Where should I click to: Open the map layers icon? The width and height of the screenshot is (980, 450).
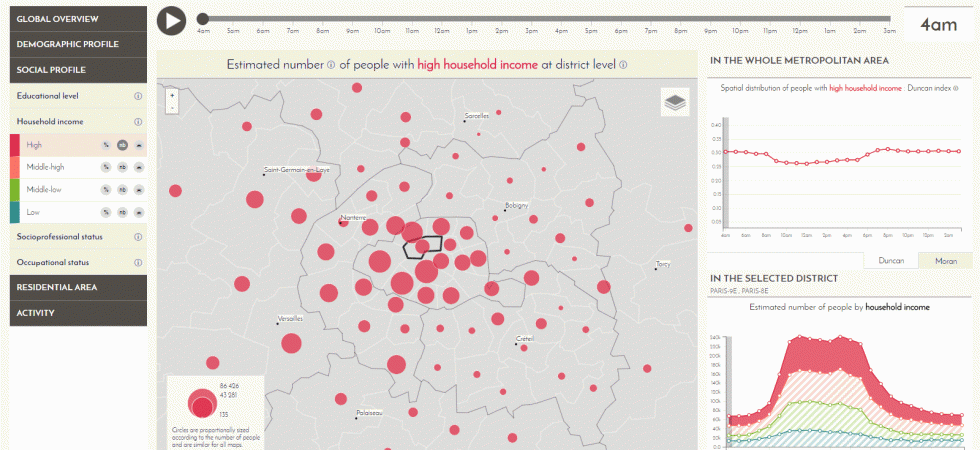[x=675, y=102]
